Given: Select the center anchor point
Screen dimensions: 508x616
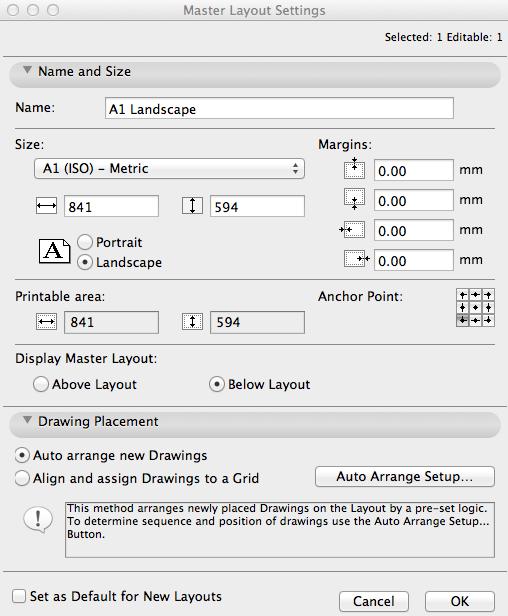Looking at the screenshot, I should pyautogui.click(x=475, y=308).
